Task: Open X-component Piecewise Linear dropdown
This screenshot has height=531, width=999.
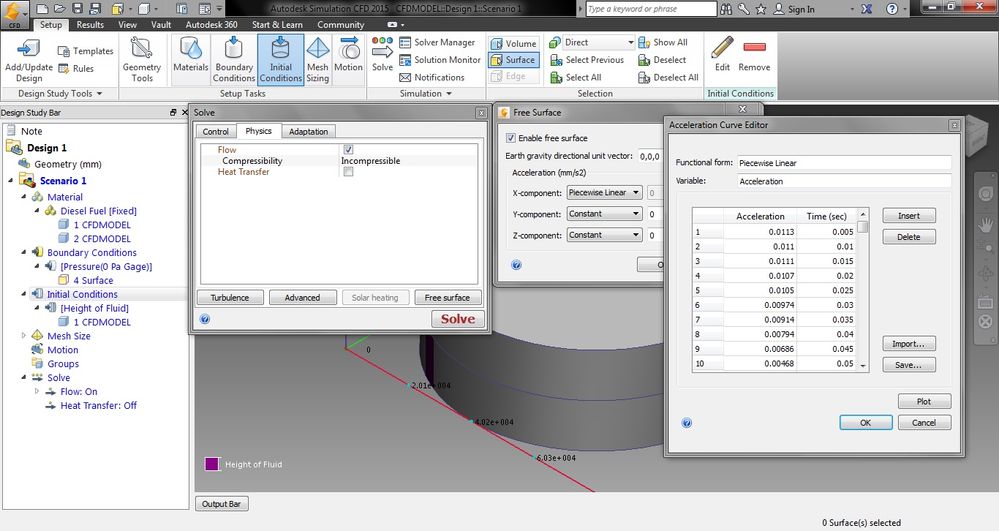Action: [604, 193]
